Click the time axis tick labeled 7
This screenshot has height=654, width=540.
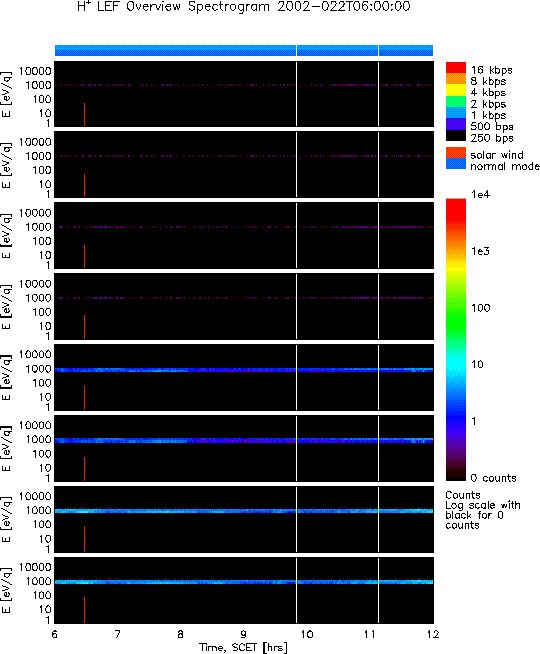(118, 634)
